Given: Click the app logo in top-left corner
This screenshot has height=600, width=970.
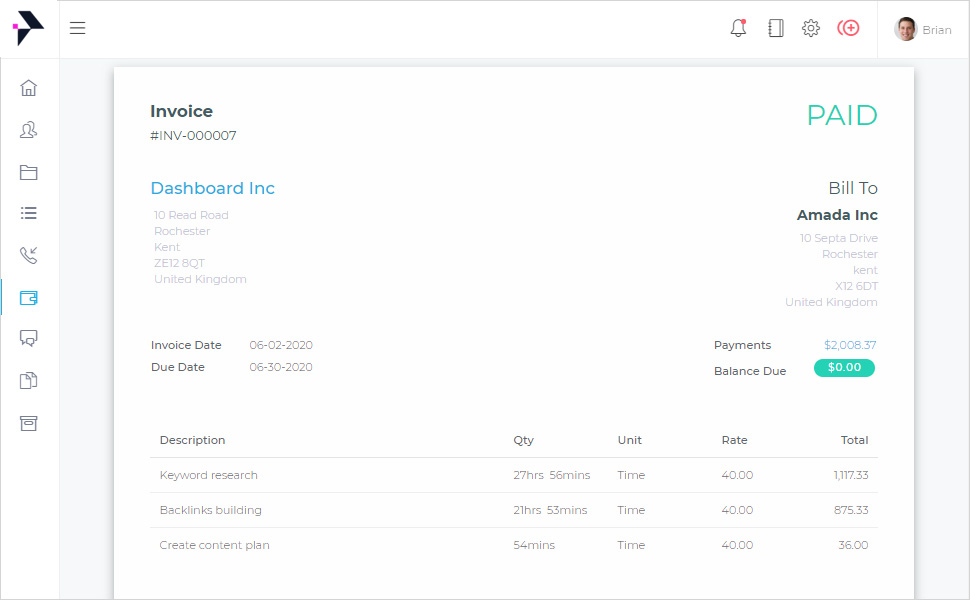Looking at the screenshot, I should coord(29,28).
